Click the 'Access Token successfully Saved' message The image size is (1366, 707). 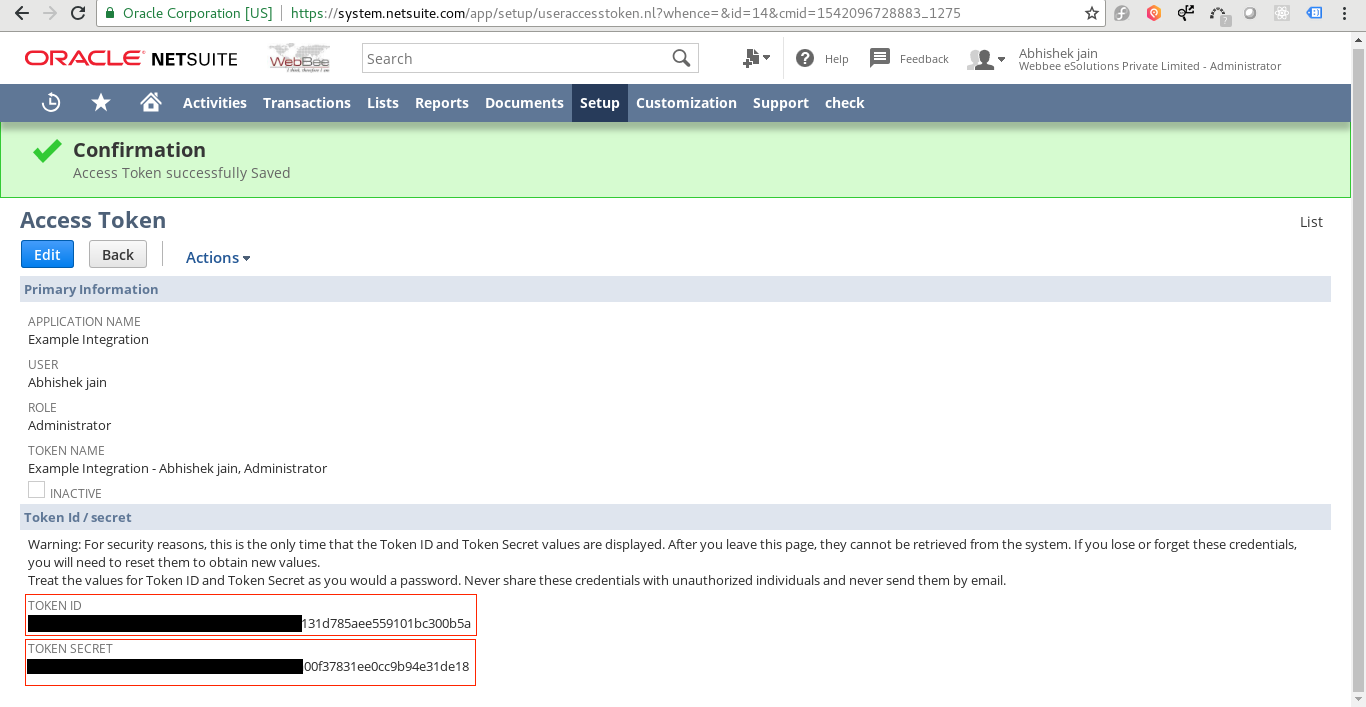pos(182,173)
